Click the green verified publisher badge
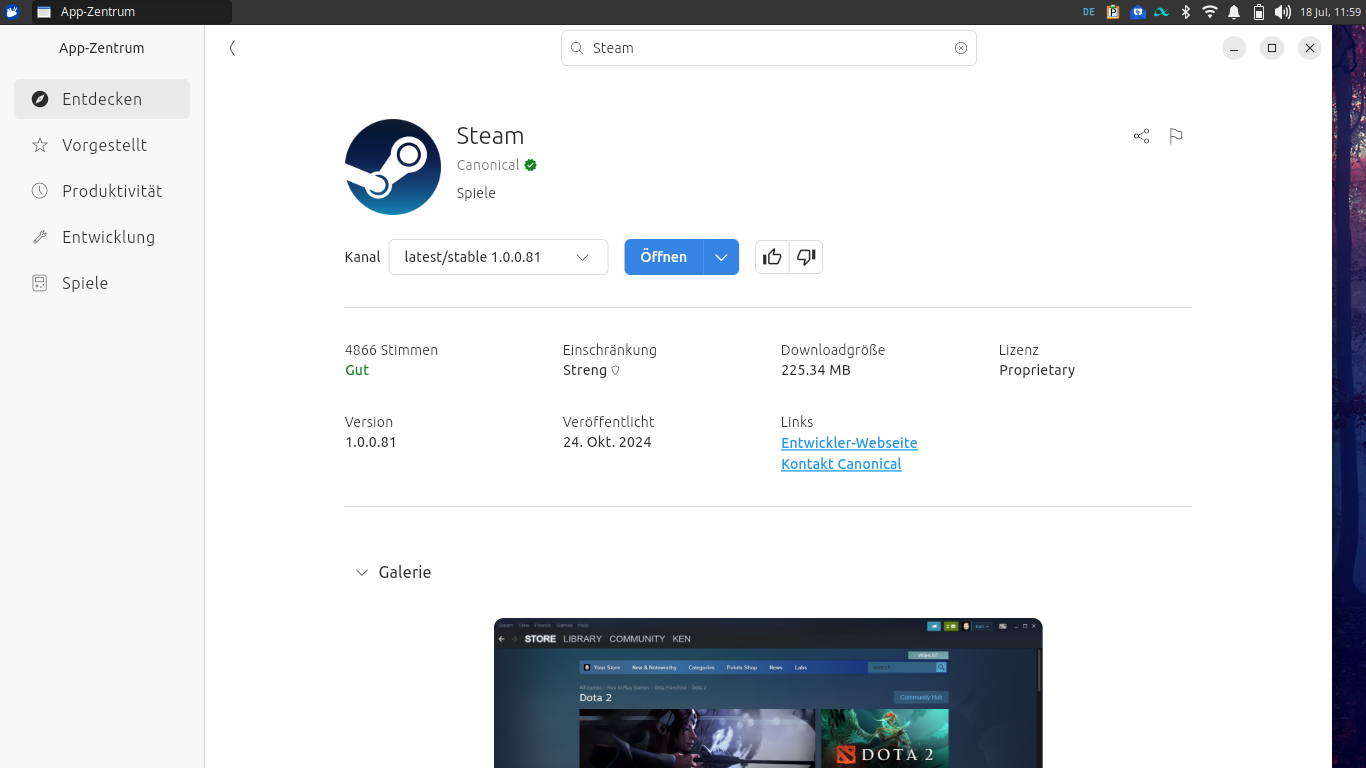1366x768 pixels. coord(531,165)
